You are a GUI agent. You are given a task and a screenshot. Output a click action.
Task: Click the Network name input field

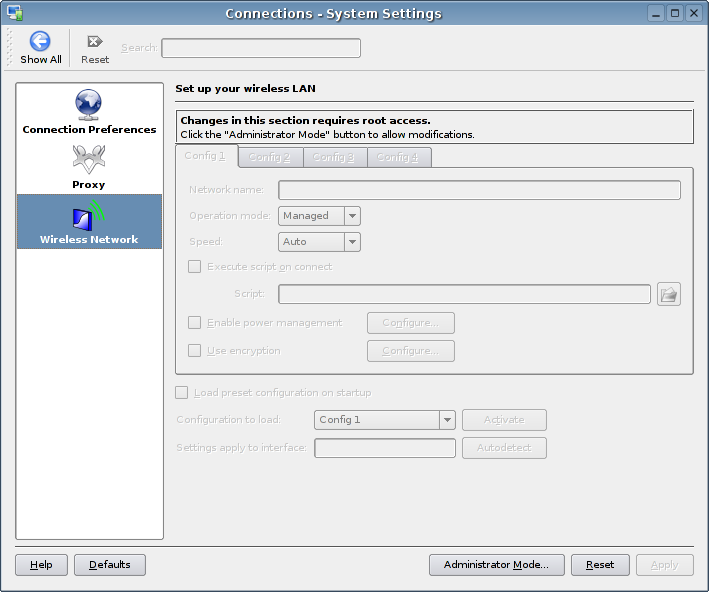[479, 190]
